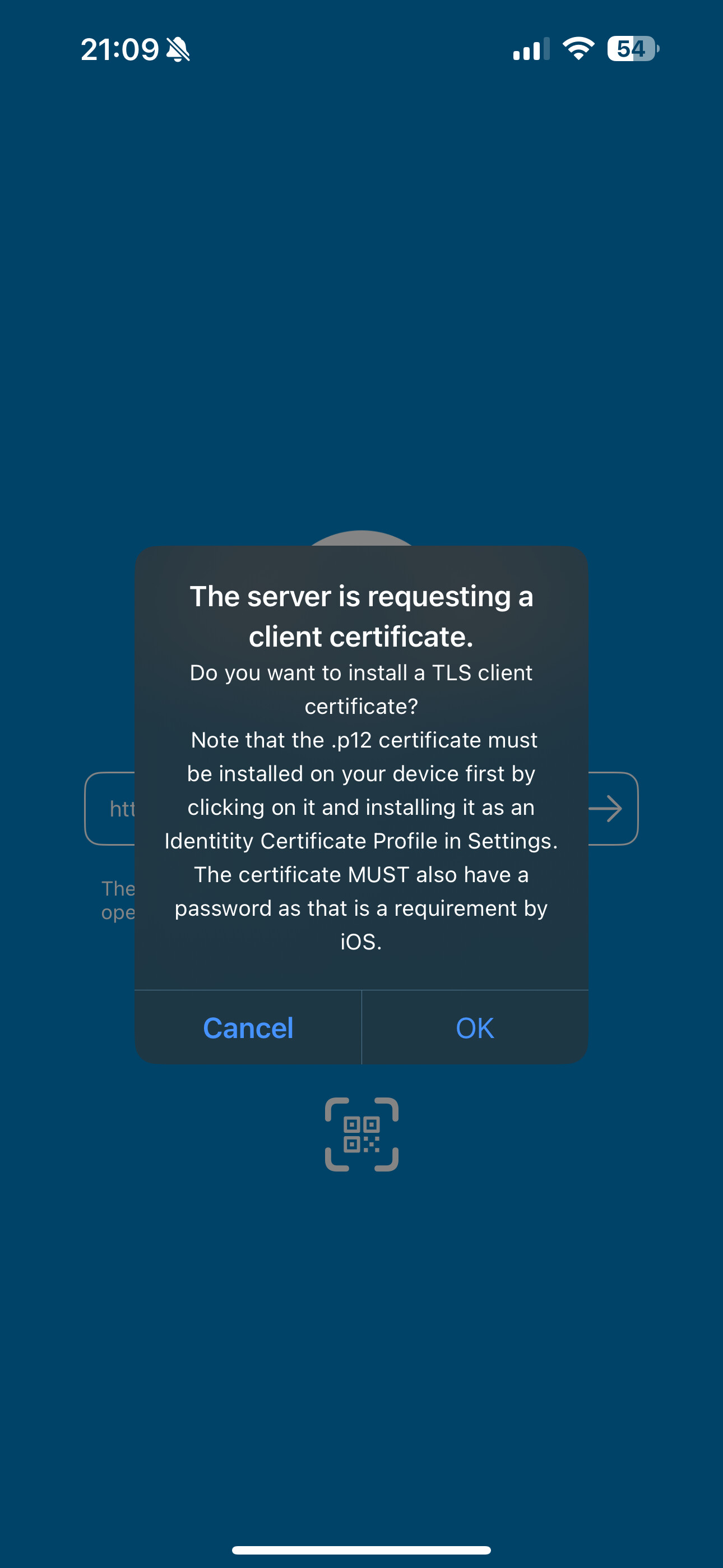This screenshot has height=1568, width=723.
Task: Tap the helper text below URL field
Action: (x=118, y=900)
